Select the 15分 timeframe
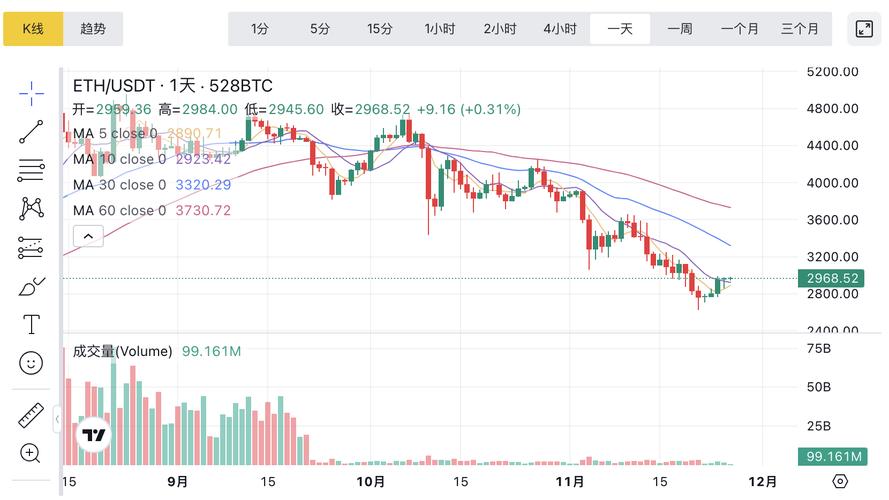Image resolution: width=889 pixels, height=500 pixels. [380, 29]
